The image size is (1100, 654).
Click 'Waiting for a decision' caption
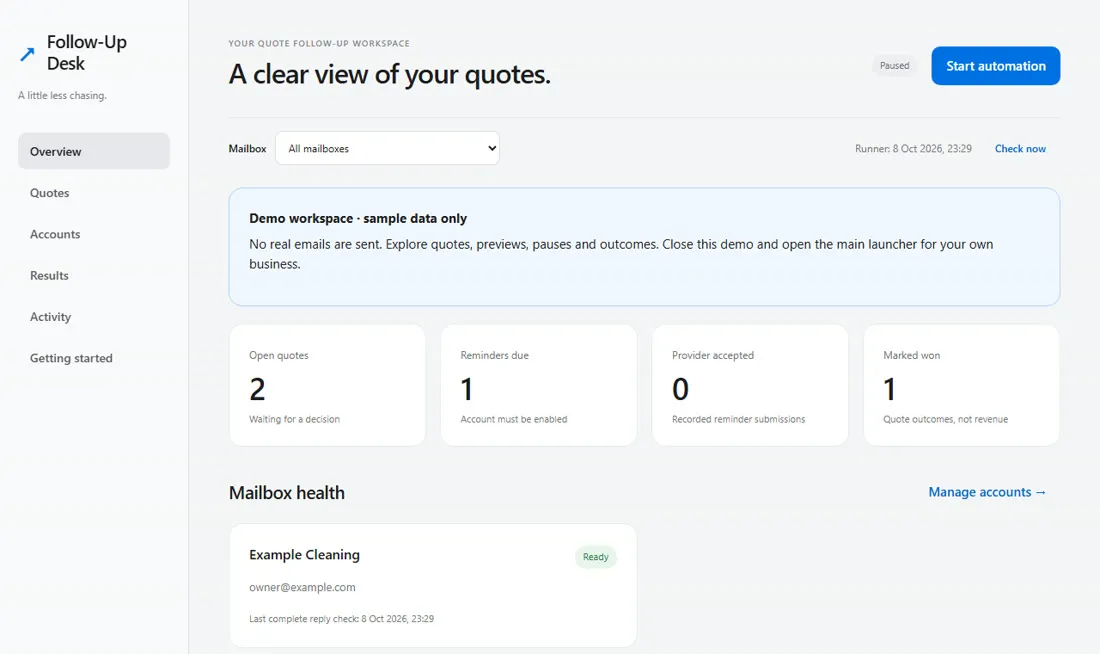point(295,419)
